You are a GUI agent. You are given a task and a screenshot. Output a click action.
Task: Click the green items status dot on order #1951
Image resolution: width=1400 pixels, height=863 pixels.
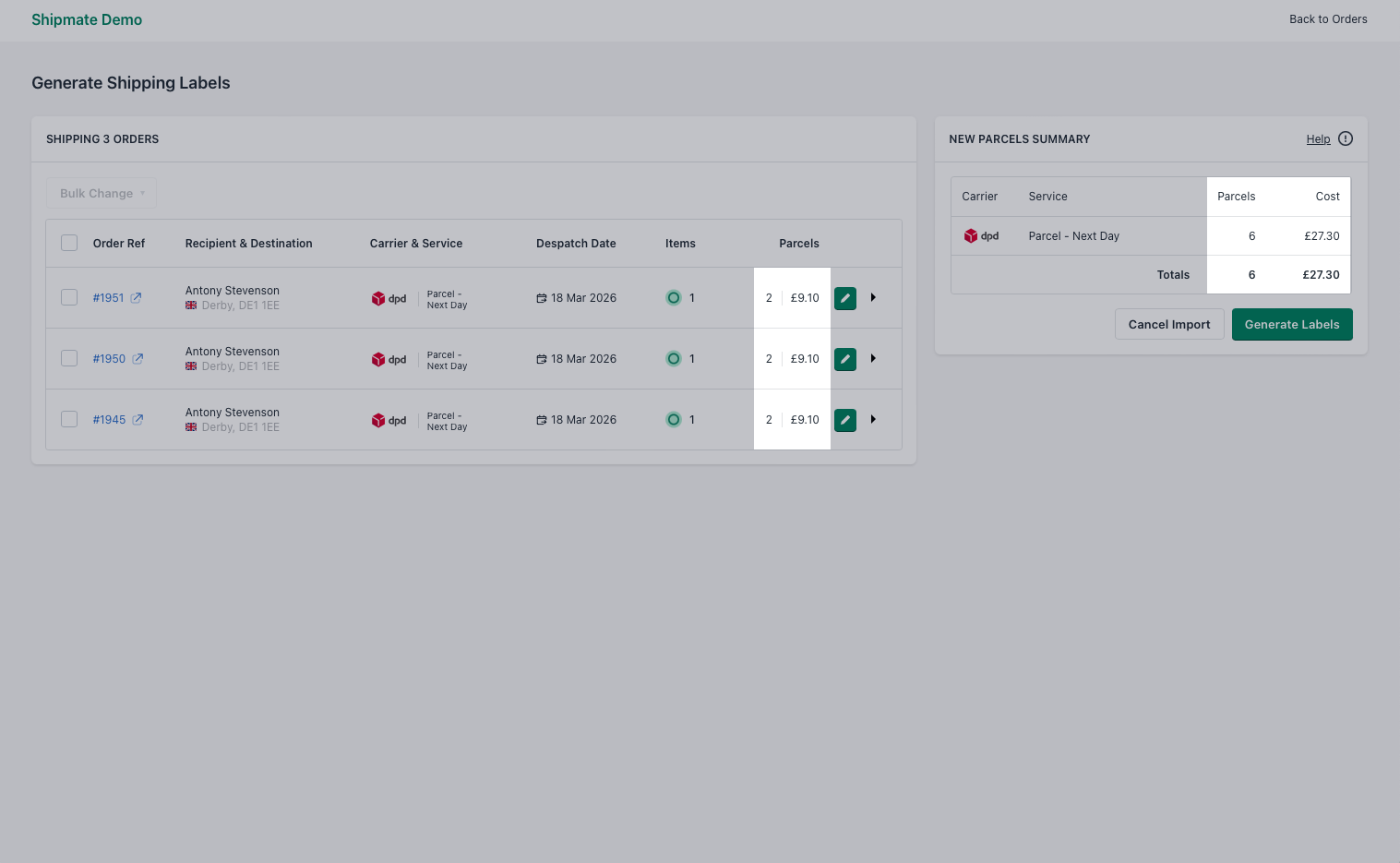coord(674,297)
